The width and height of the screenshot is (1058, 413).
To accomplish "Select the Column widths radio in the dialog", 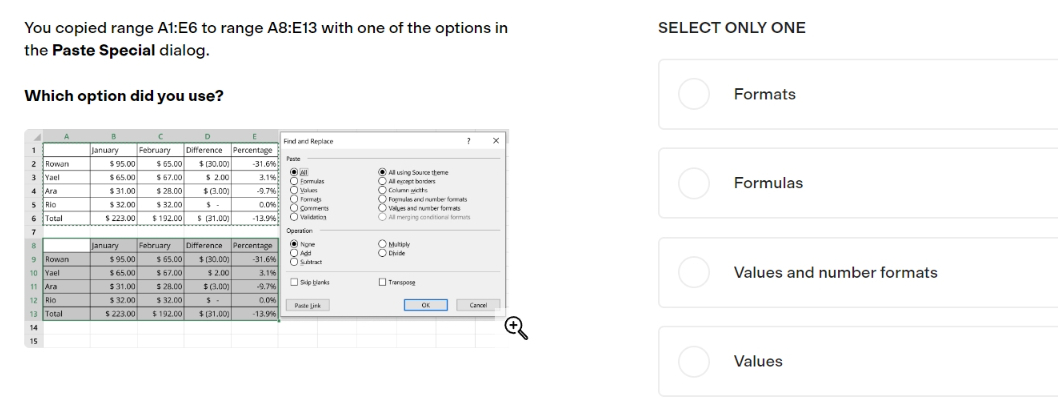I will 383,190.
